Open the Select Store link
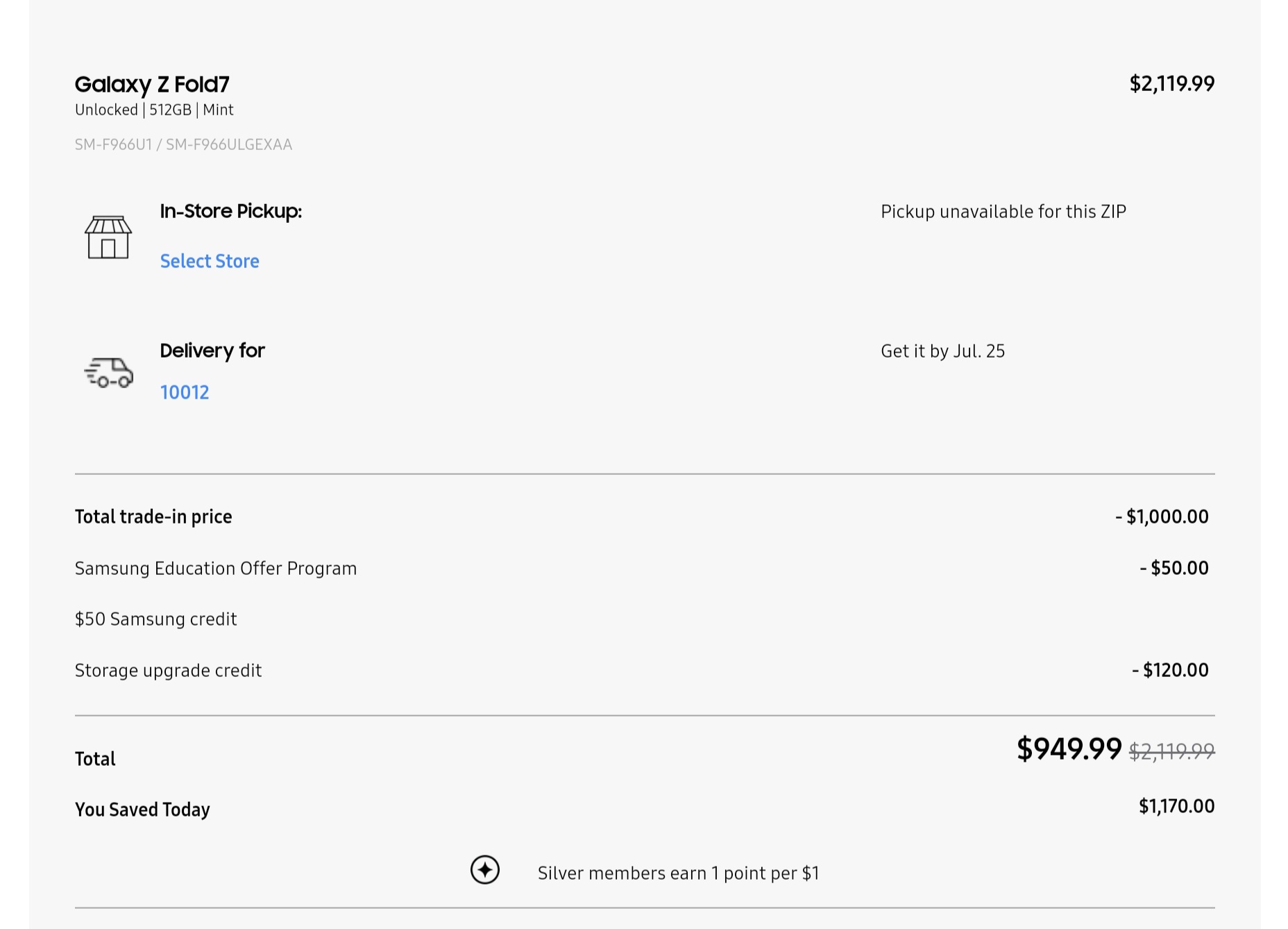This screenshot has height=929, width=1288. click(x=210, y=261)
